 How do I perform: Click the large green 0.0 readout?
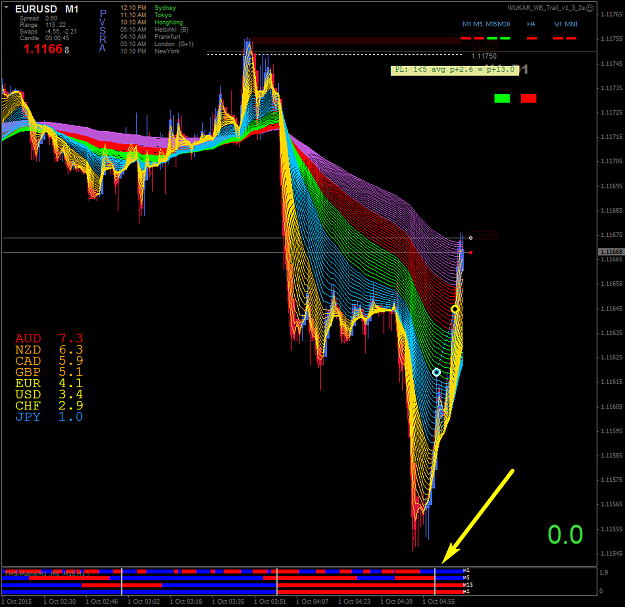tap(565, 534)
